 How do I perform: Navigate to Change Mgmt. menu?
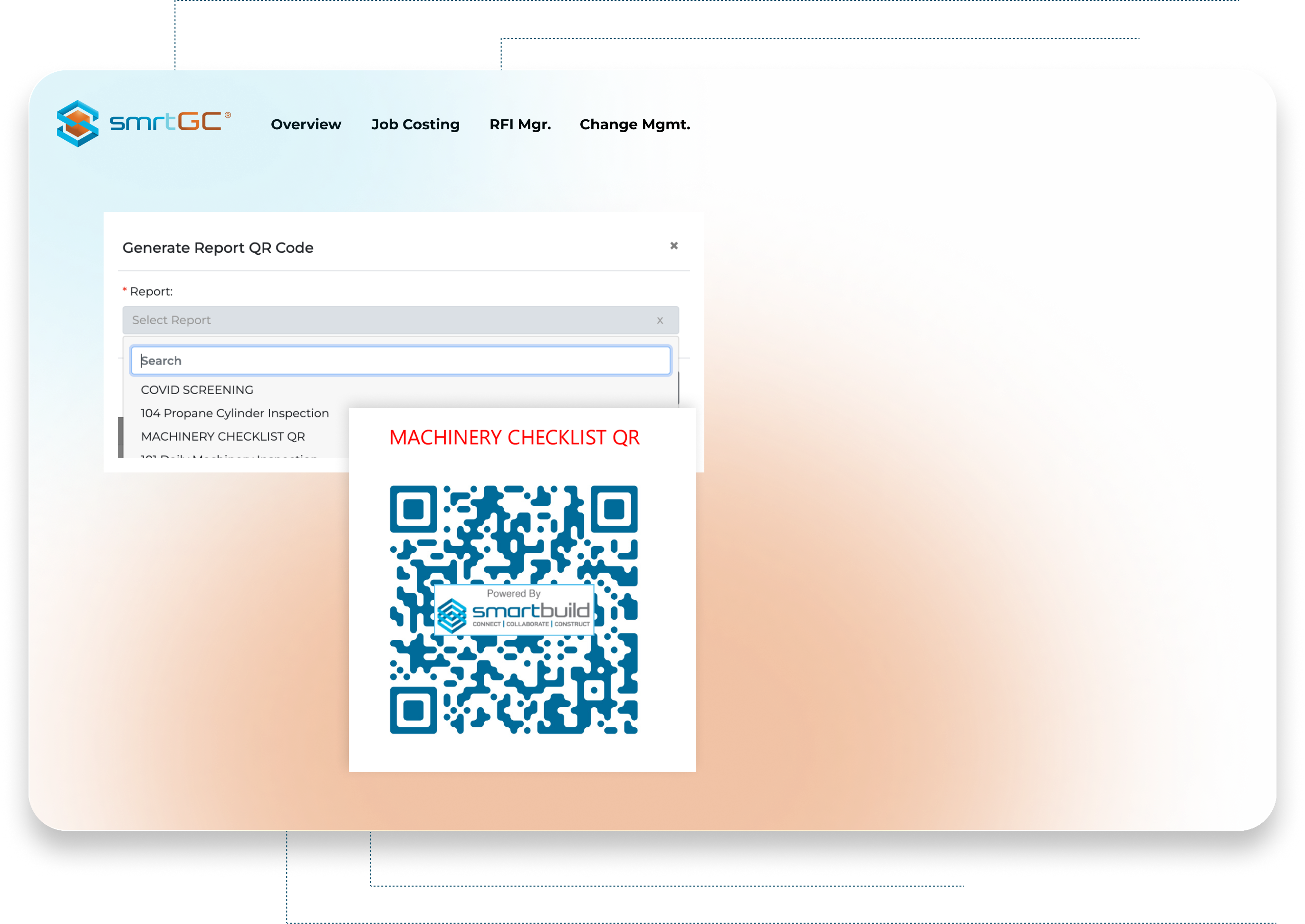[635, 124]
